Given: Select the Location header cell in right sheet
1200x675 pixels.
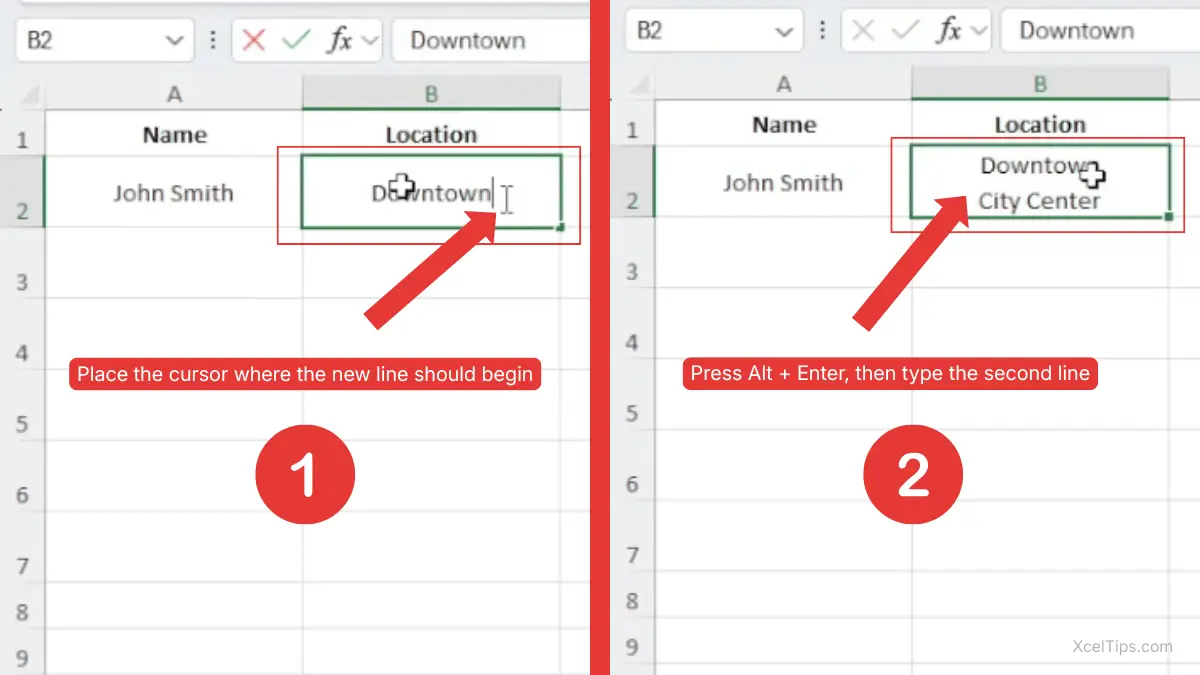Looking at the screenshot, I should click(x=1040, y=125).
